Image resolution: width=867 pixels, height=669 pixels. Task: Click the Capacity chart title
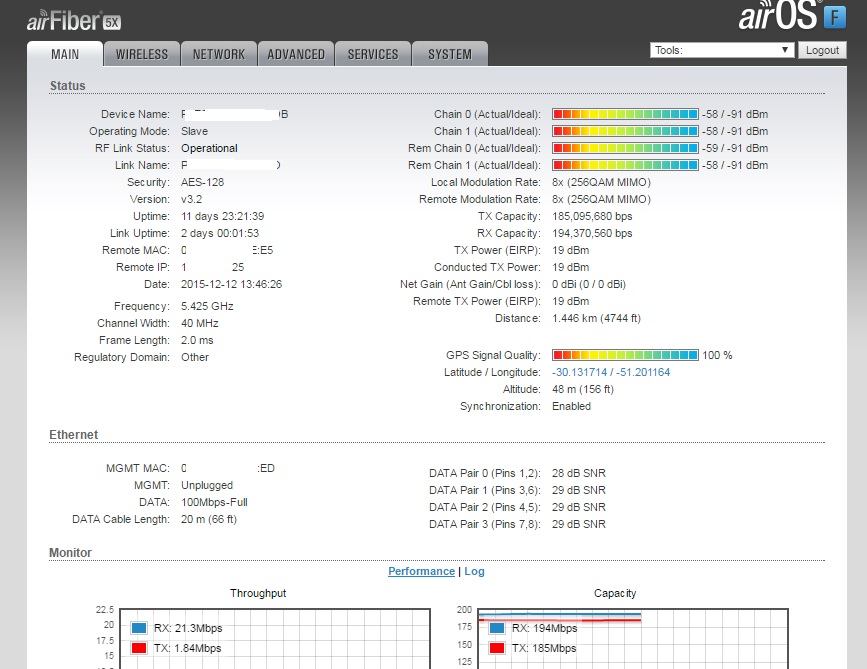pyautogui.click(x=615, y=593)
